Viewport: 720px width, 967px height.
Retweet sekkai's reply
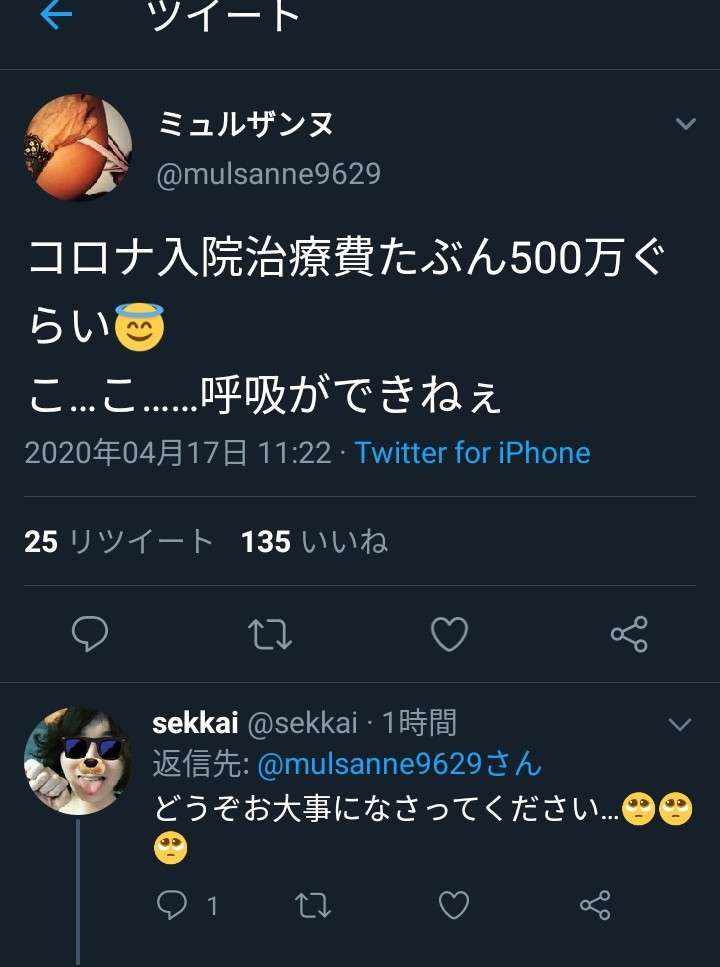pos(313,905)
